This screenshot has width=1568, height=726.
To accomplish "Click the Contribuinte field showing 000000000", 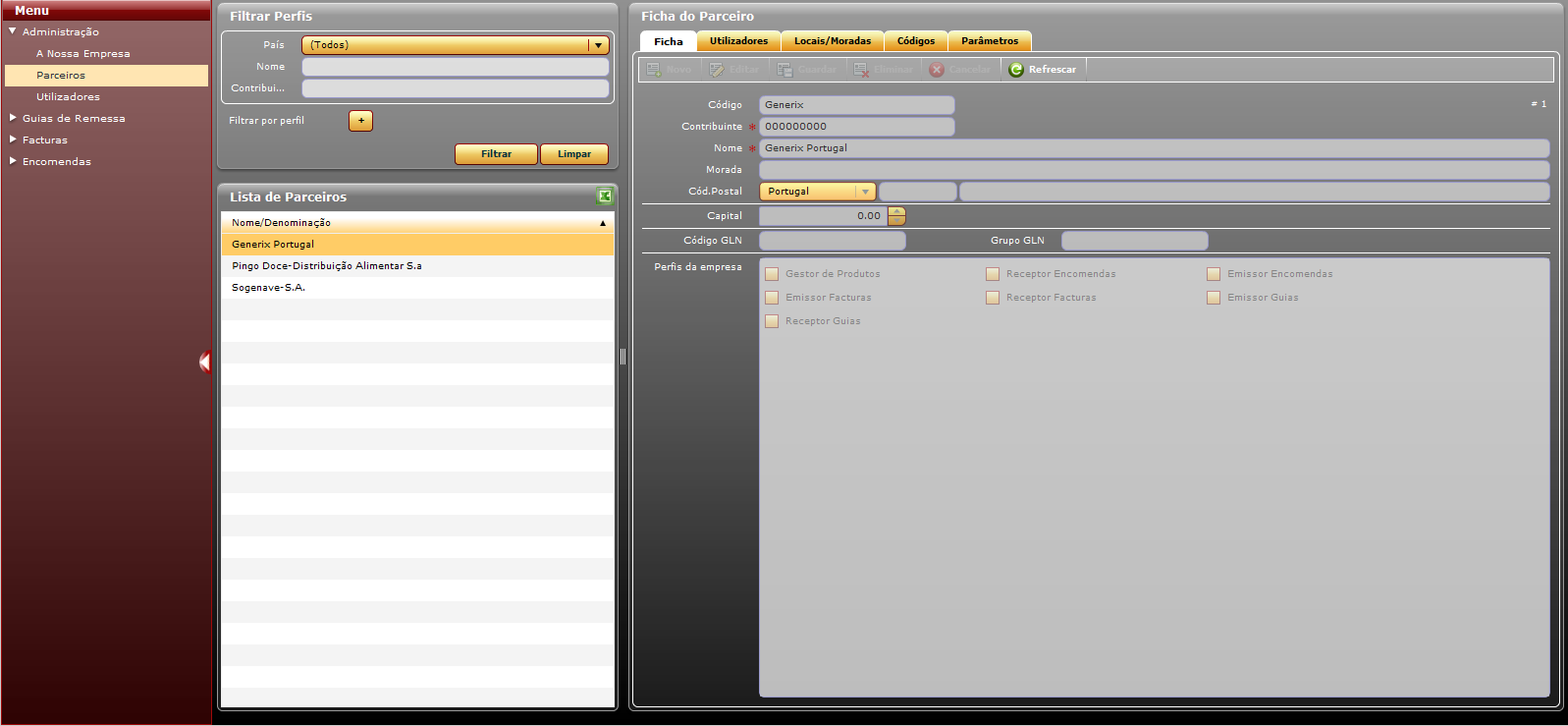I will click(857, 127).
